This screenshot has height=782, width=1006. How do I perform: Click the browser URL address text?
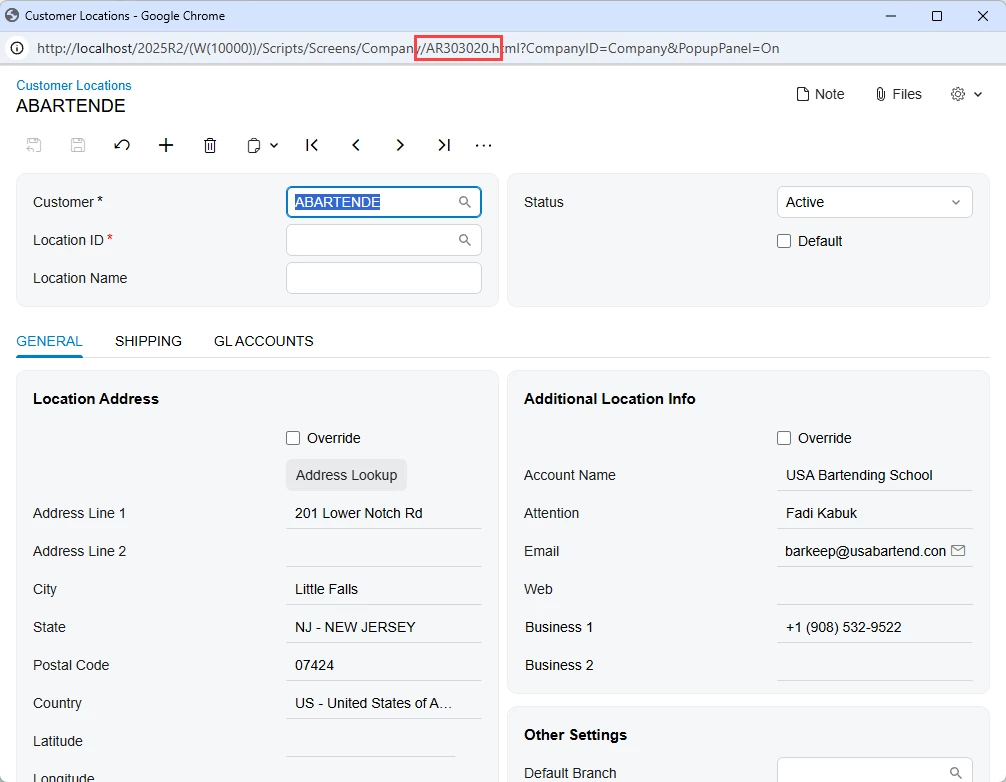pyautogui.click(x=408, y=48)
